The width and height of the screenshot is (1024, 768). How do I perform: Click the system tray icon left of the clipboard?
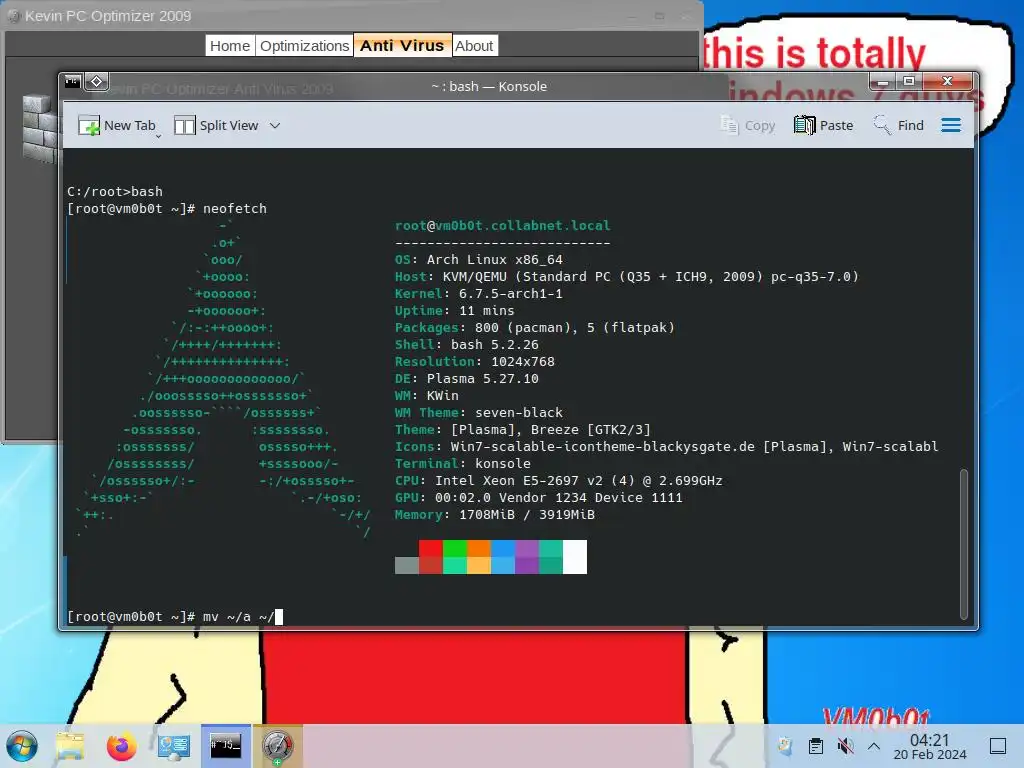pyautogui.click(x=786, y=746)
